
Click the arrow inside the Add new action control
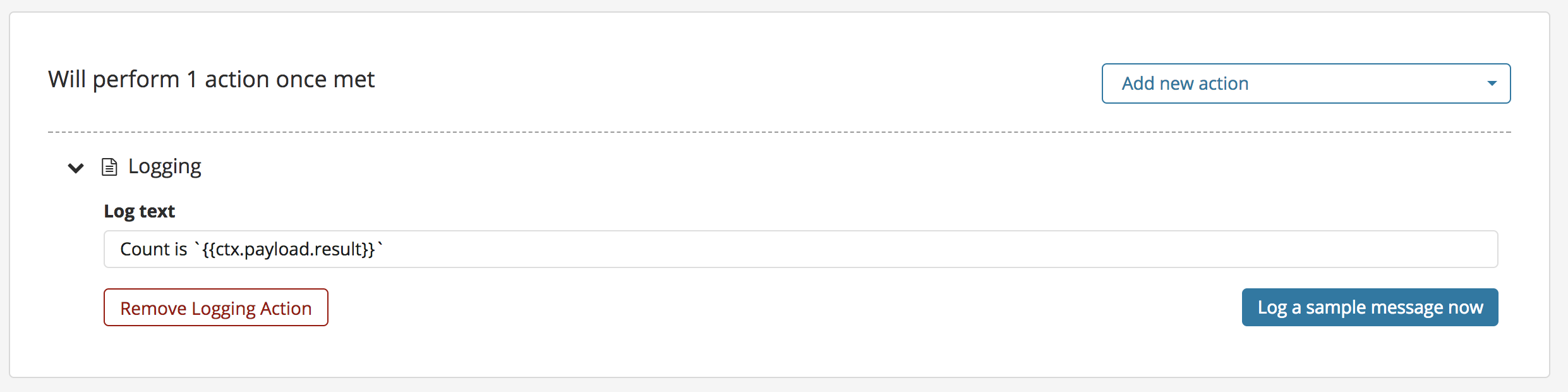[x=1492, y=83]
